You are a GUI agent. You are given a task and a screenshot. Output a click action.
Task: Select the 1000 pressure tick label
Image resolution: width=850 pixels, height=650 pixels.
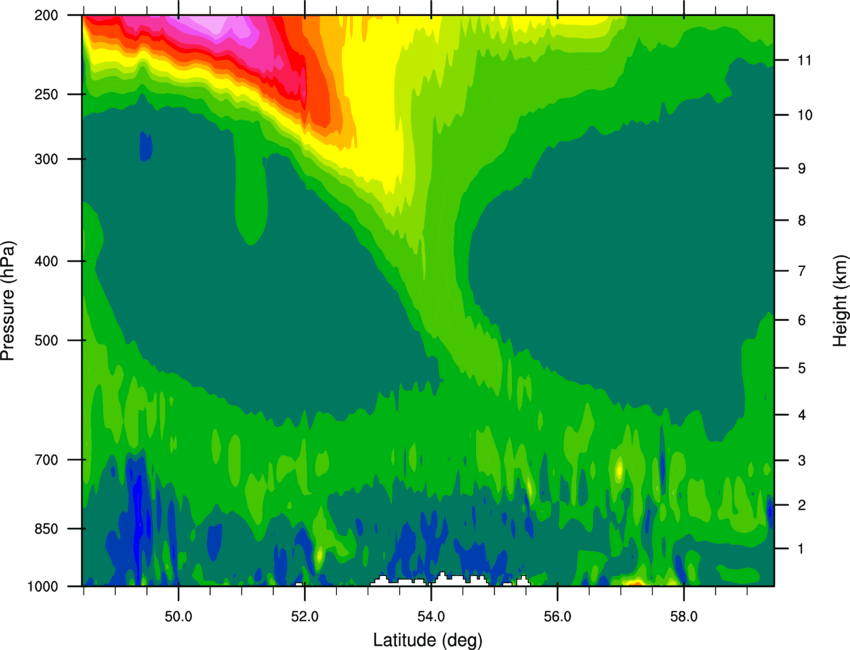click(43, 587)
